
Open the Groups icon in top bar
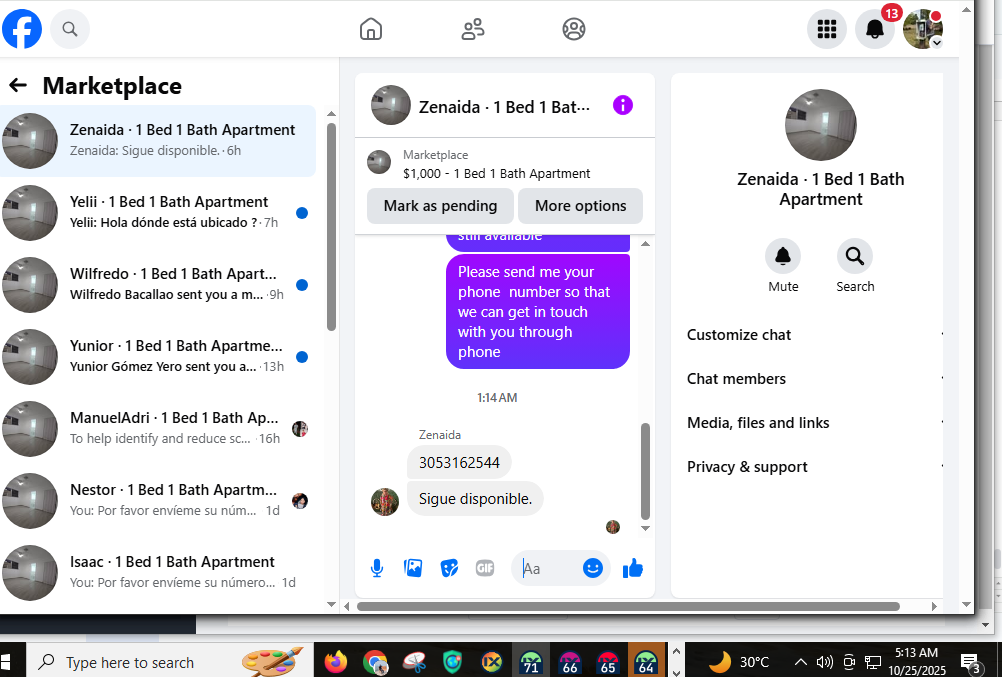click(574, 29)
